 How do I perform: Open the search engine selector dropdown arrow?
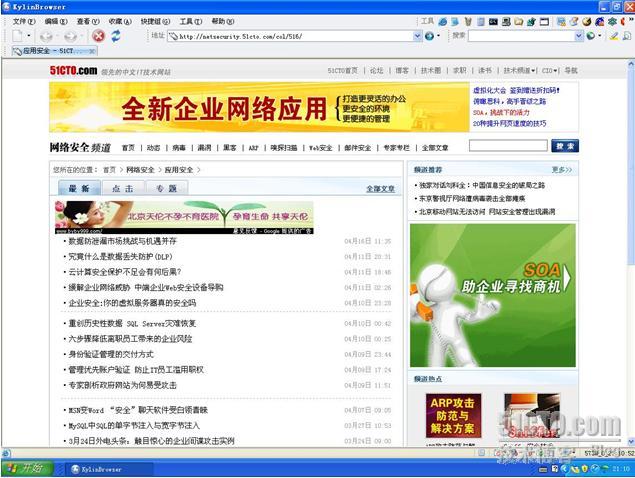600,36
